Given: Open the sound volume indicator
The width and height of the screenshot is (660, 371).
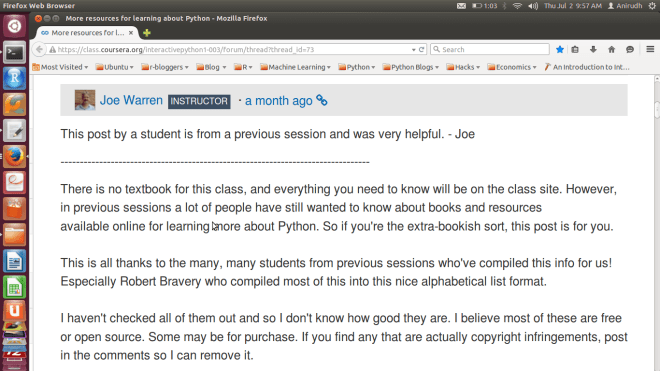Looking at the screenshot, I should point(533,6).
